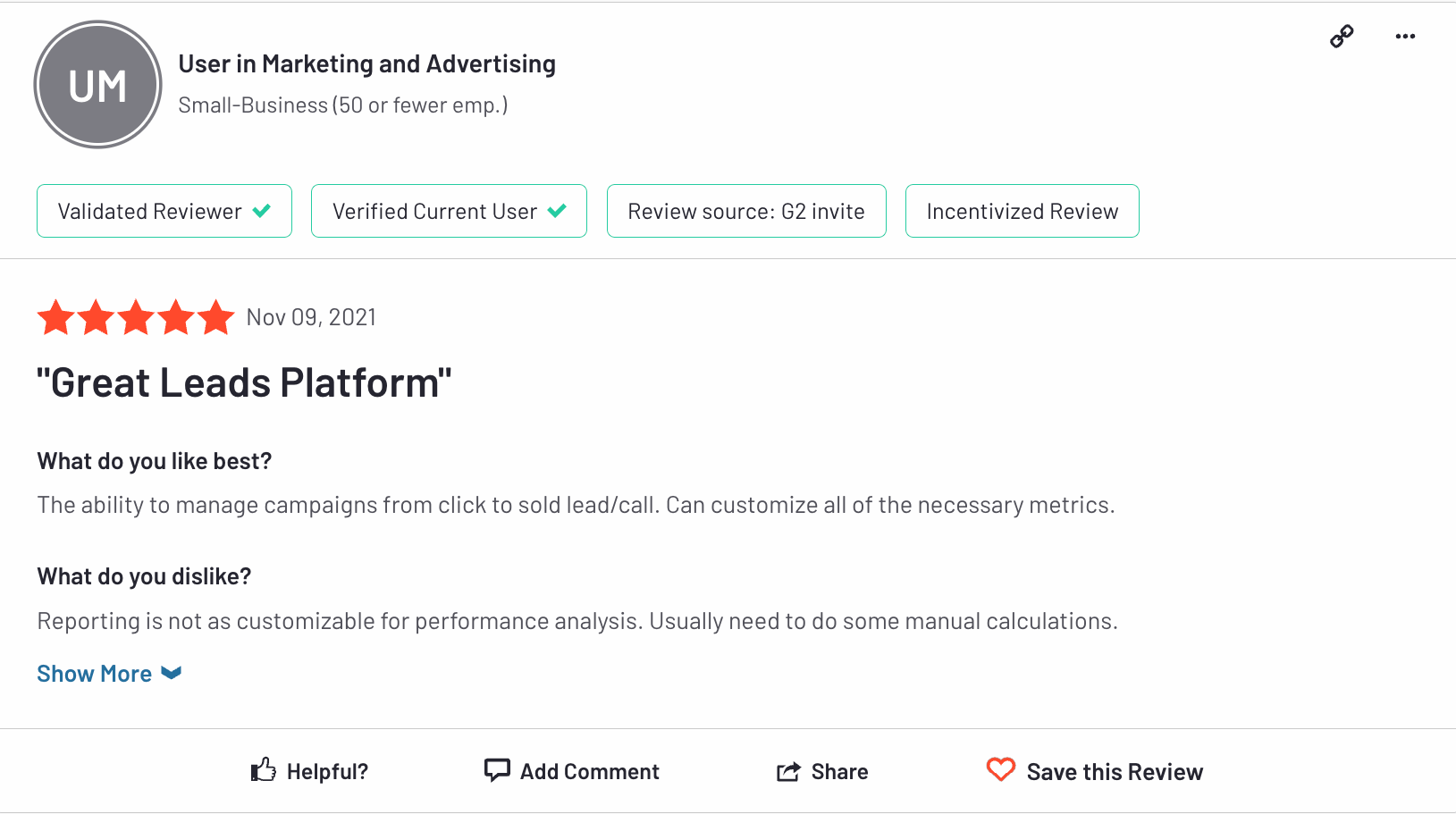Screen dimensions: 1456x814
Task: Click the Validated Reviewer badge
Action: click(x=164, y=211)
